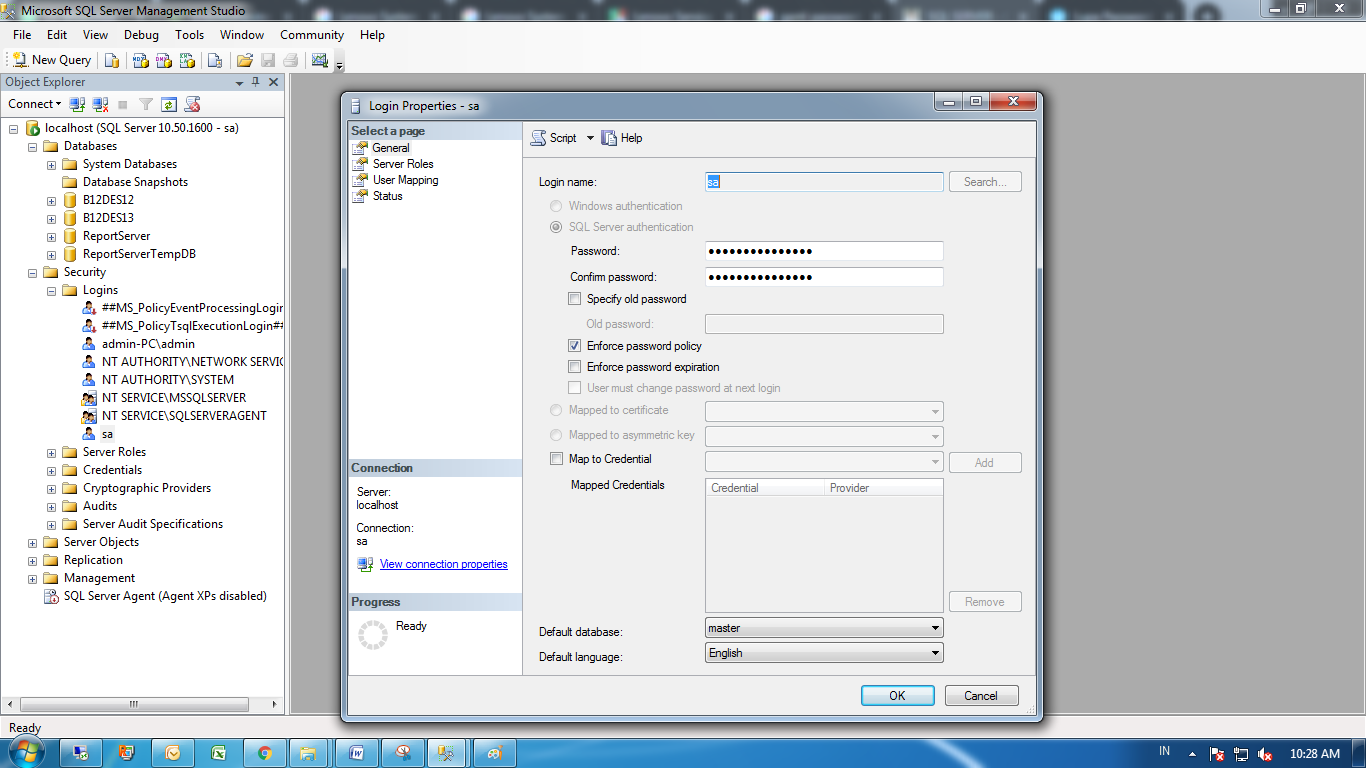The height and width of the screenshot is (768, 1366).
Task: Open Excel from the taskbar
Action: pos(218,753)
